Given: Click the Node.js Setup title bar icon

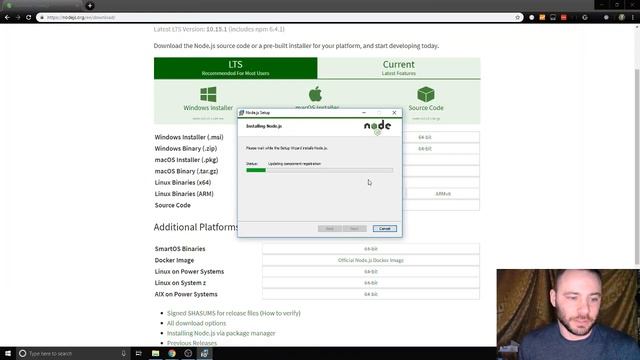Looking at the screenshot, I should pyautogui.click(x=241, y=113).
